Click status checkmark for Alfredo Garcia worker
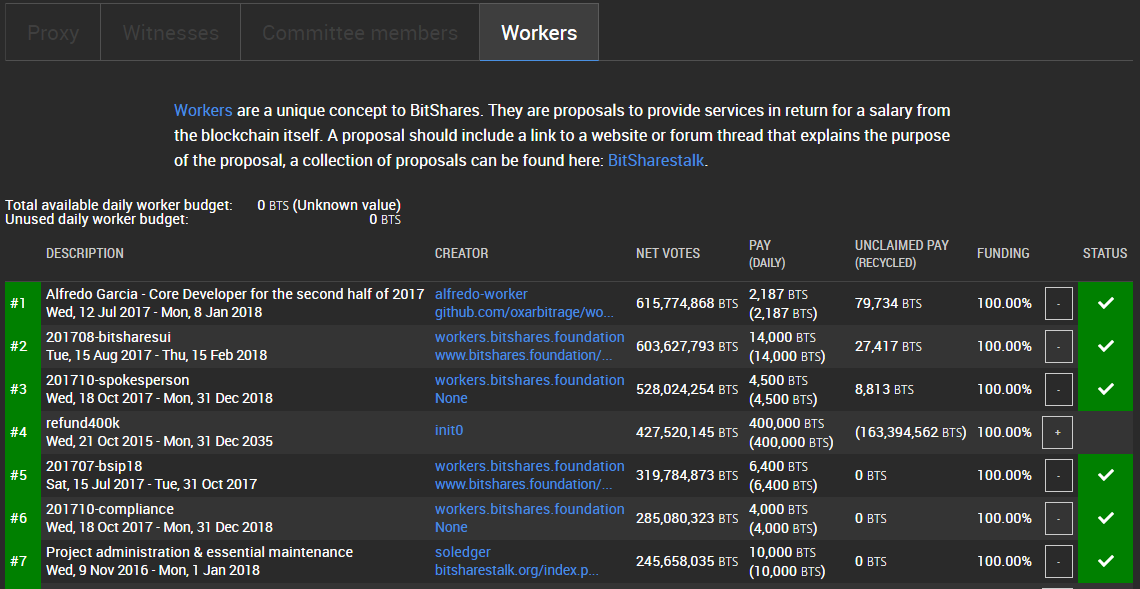This screenshot has height=589, width=1140. point(1105,303)
